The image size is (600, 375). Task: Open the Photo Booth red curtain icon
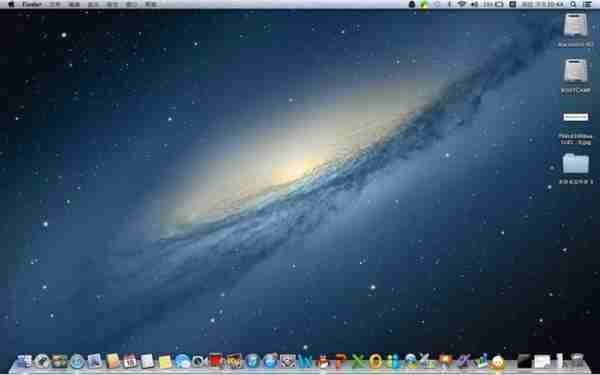pyautogui.click(x=216, y=360)
